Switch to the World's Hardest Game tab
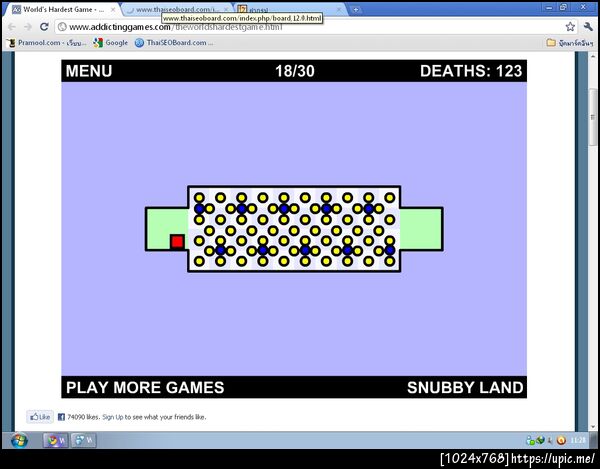The image size is (600, 469). click(x=64, y=10)
